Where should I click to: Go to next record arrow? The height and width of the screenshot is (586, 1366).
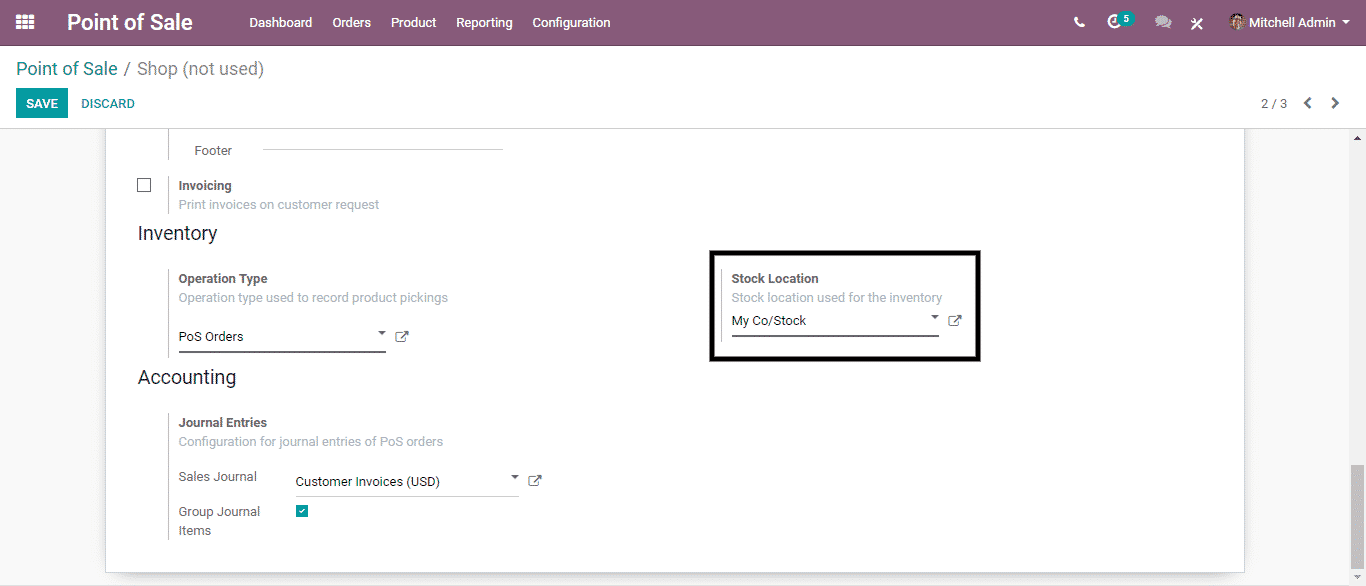(1335, 103)
